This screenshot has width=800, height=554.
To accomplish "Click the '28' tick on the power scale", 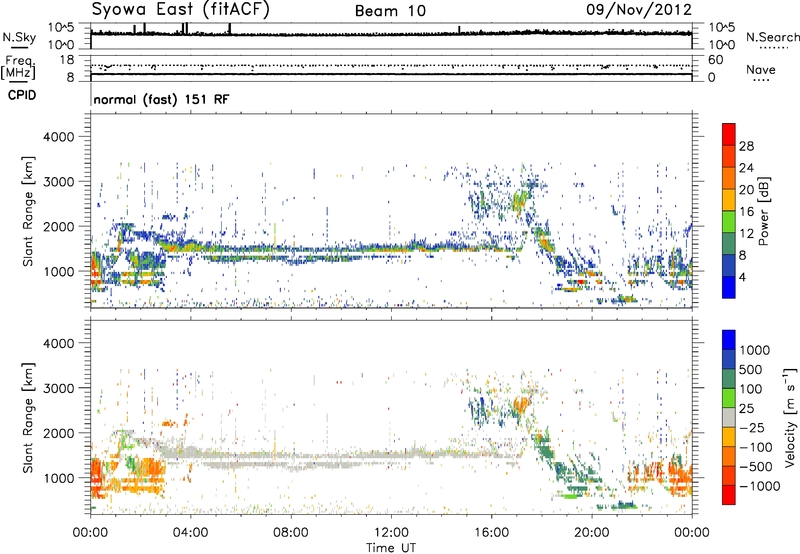I will pos(746,146).
